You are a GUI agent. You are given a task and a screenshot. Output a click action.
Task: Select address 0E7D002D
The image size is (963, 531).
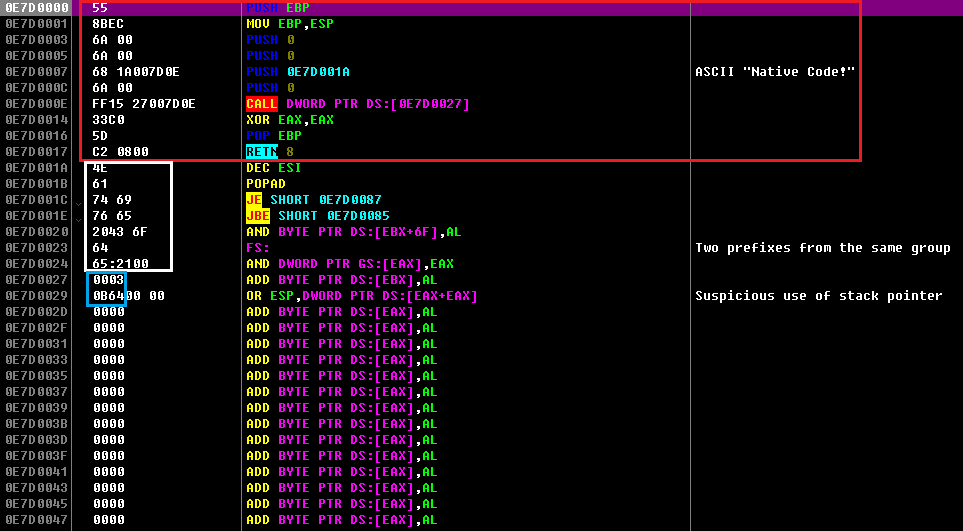tap(36, 311)
